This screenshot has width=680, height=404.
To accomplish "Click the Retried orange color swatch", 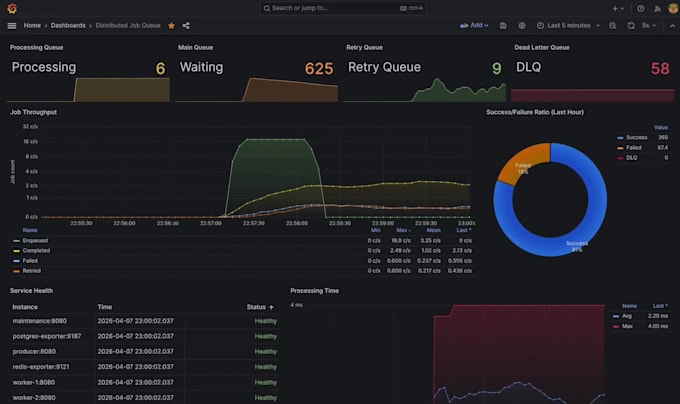I will click(x=16, y=271).
